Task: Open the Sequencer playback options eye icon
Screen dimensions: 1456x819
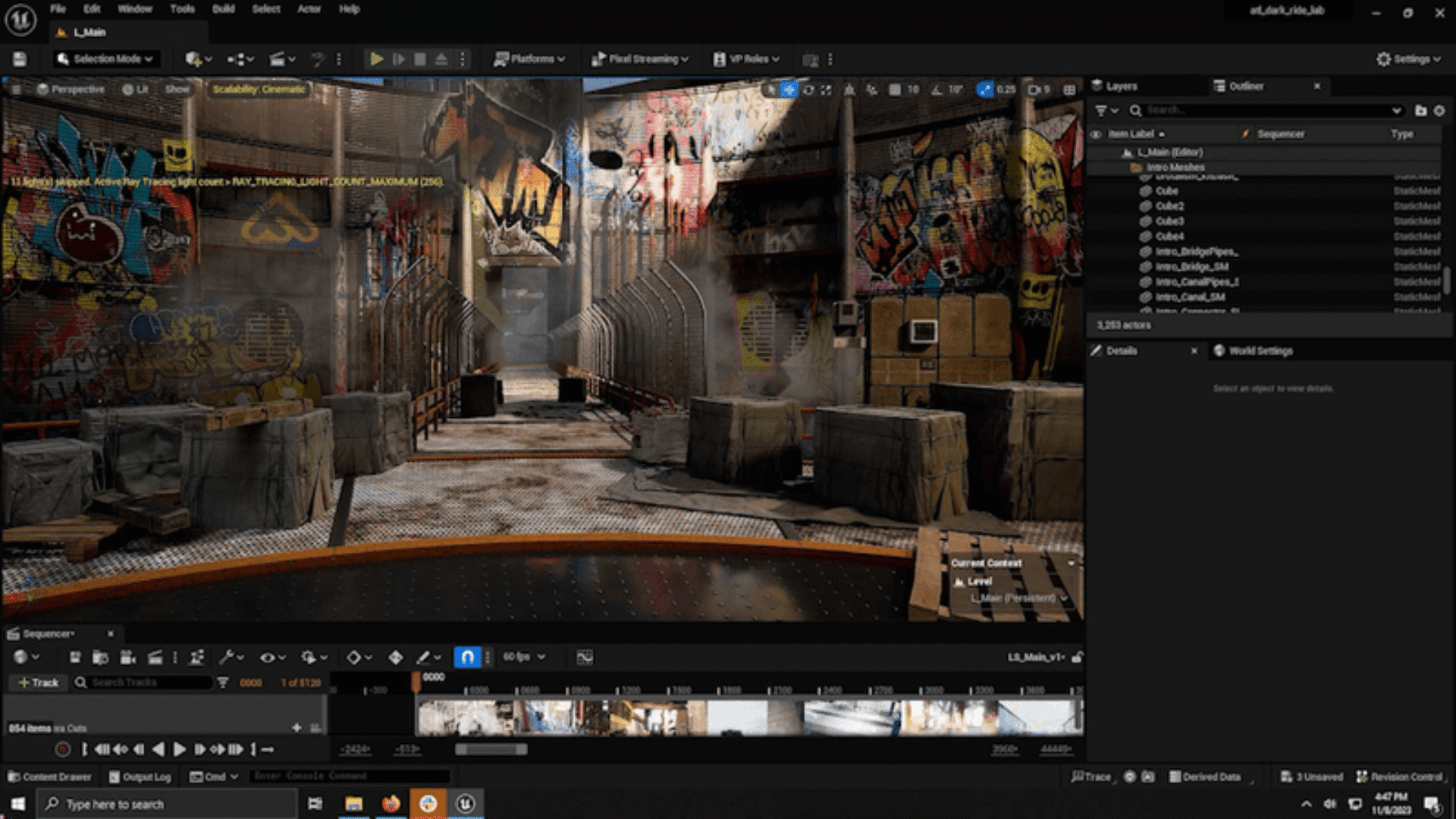Action: (268, 657)
